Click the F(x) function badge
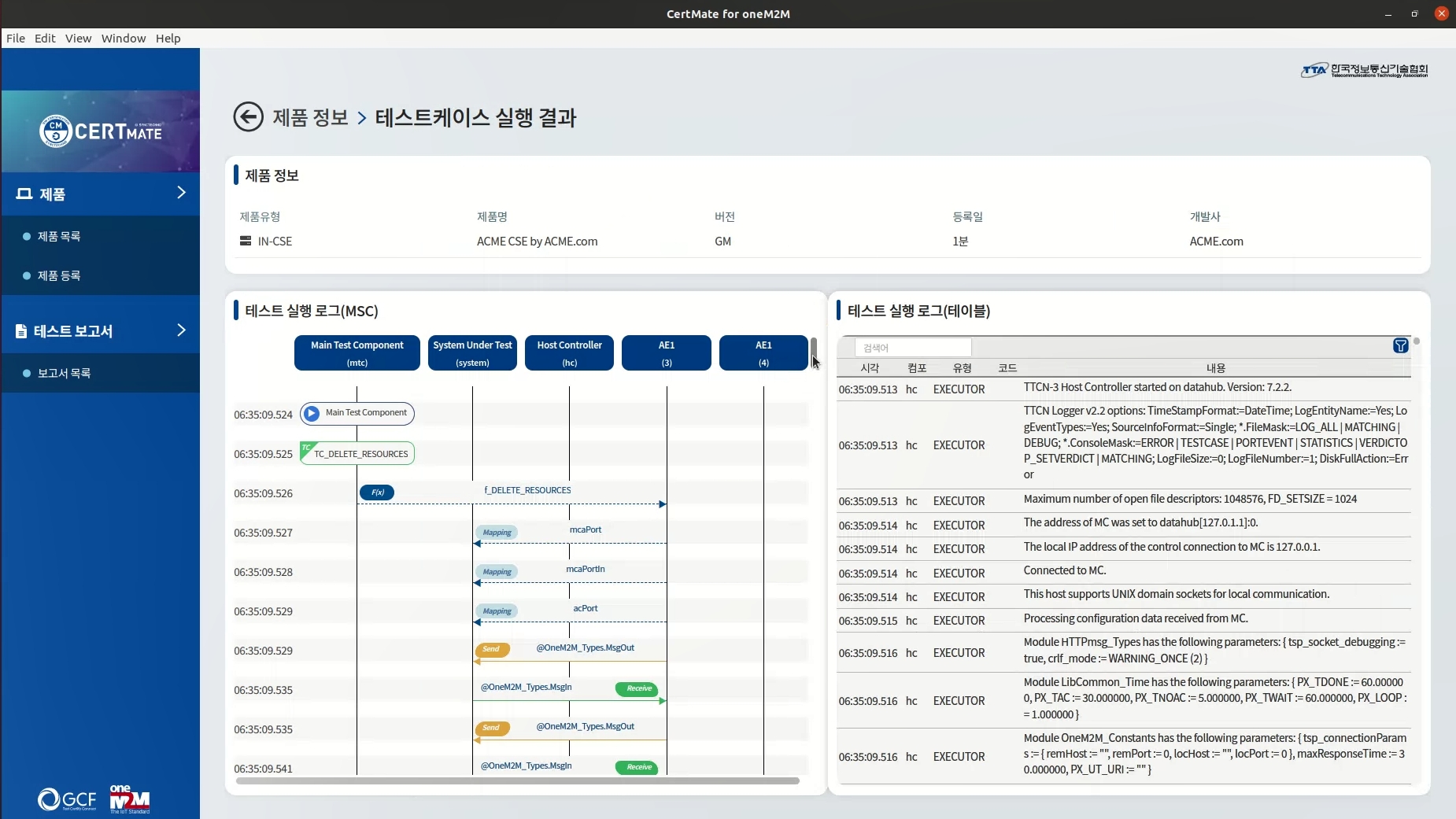 point(377,493)
